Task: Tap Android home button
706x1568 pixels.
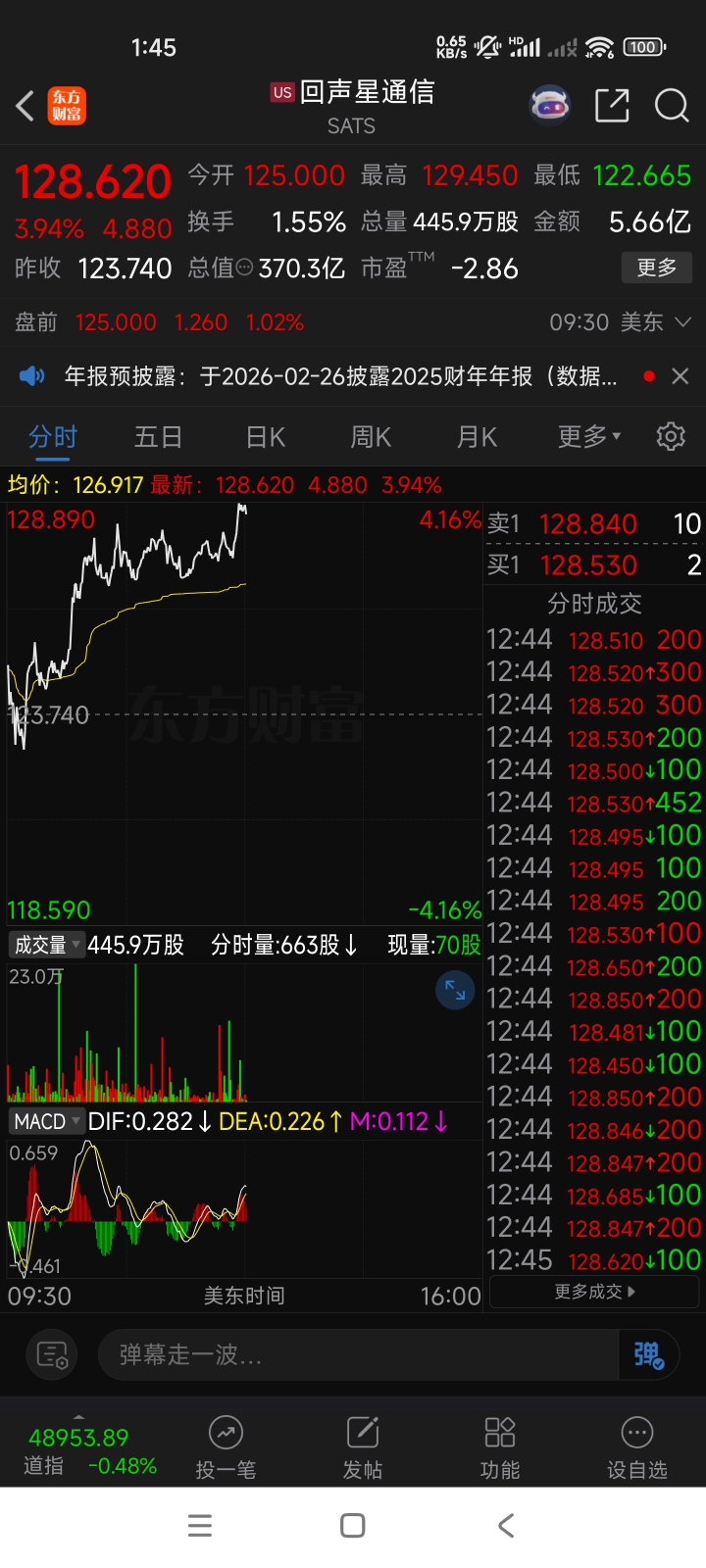Action: coord(353,1526)
